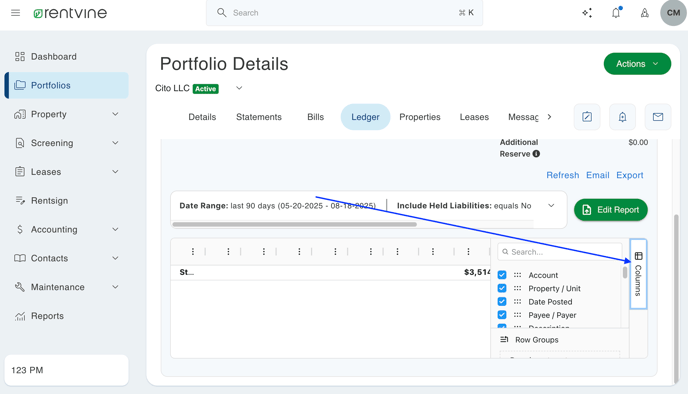688x394 pixels.
Task: Open the Columns side panel tab
Action: click(638, 274)
